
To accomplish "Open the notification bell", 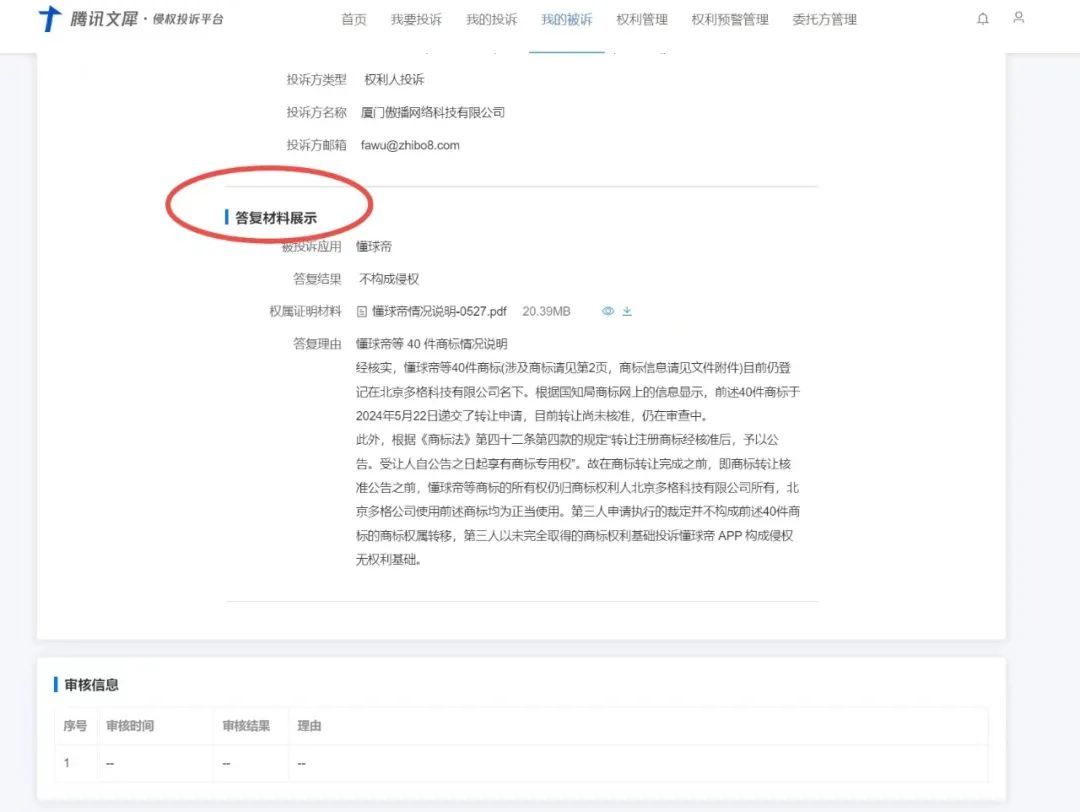I will click(x=983, y=19).
